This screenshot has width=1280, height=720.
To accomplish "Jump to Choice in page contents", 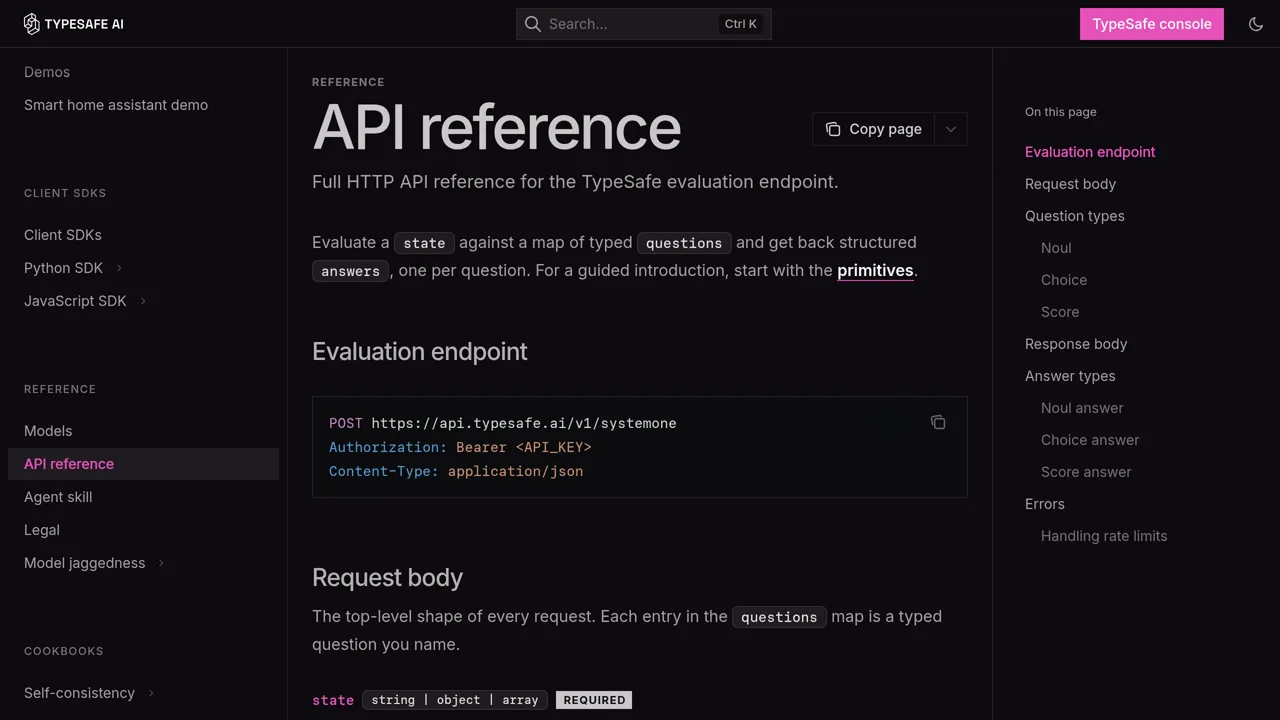I will pyautogui.click(x=1064, y=280).
